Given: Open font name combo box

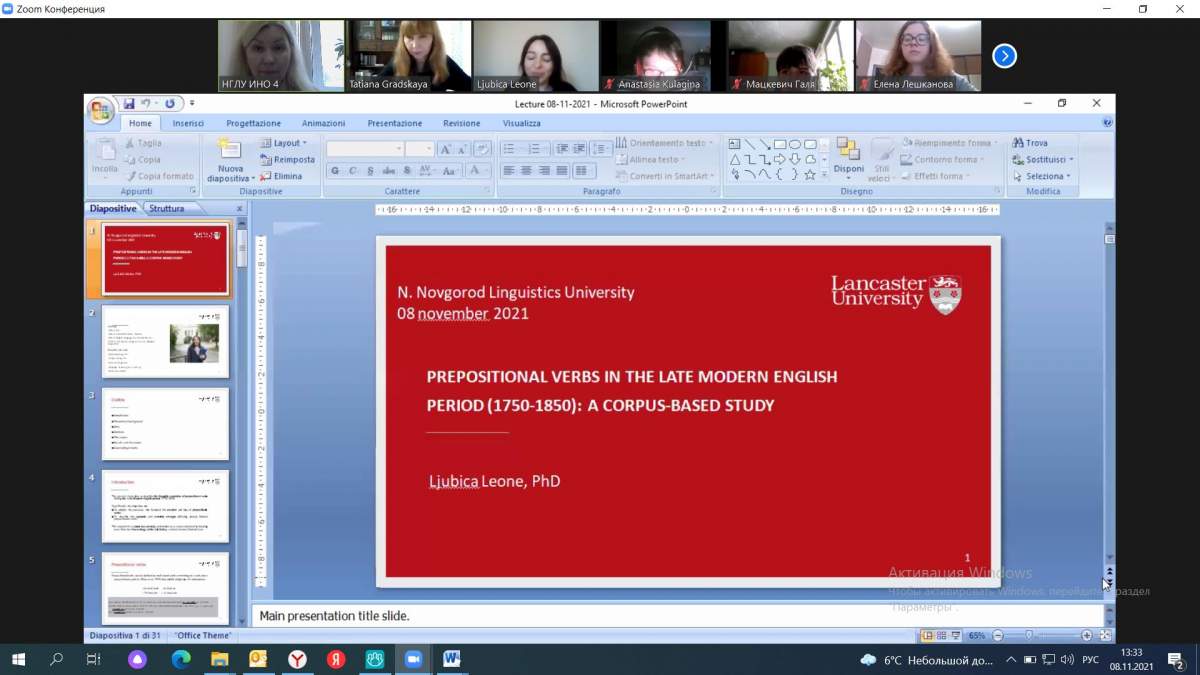Looking at the screenshot, I should [365, 149].
